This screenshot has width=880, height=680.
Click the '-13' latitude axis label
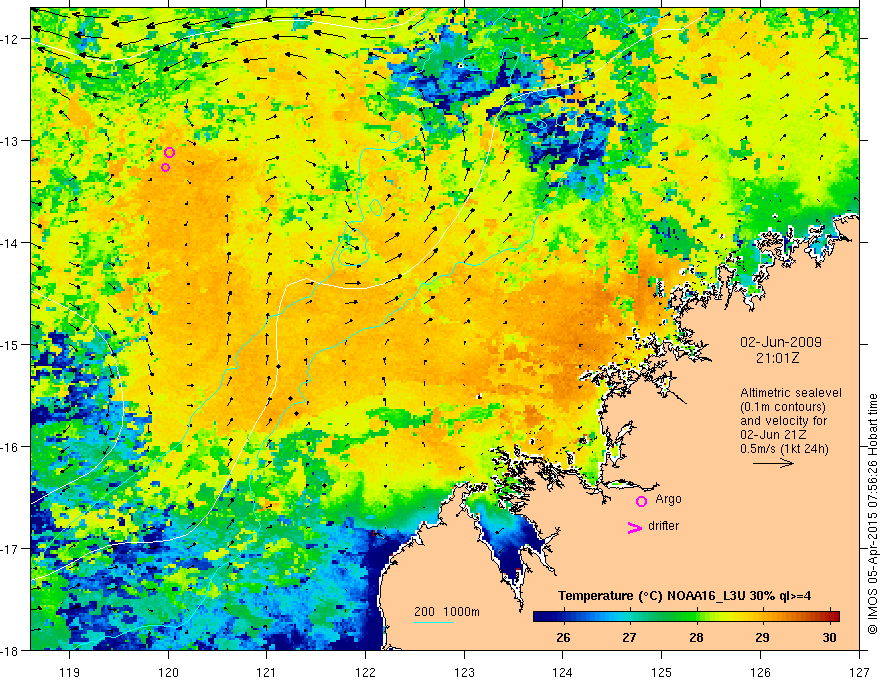coord(11,140)
